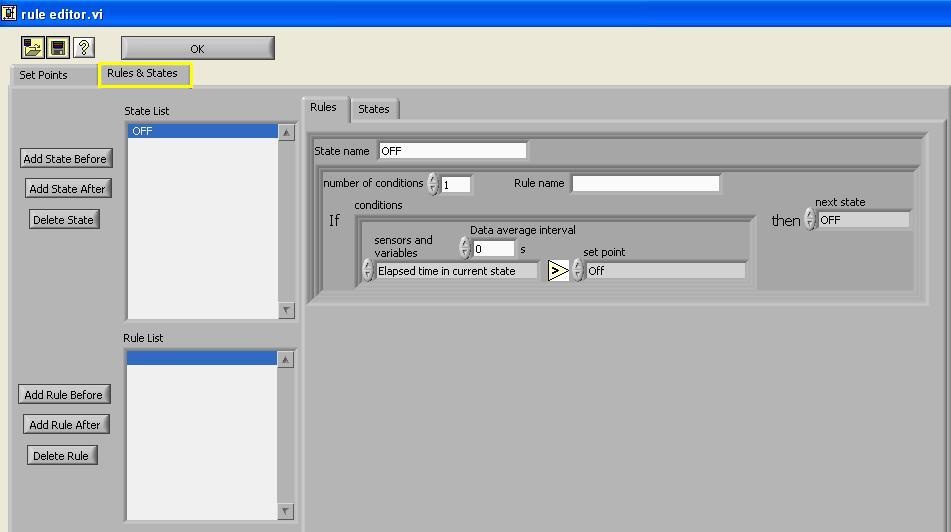Open the Elapsed time in current state selector
Image resolution: width=951 pixels, height=532 pixels.
point(456,271)
